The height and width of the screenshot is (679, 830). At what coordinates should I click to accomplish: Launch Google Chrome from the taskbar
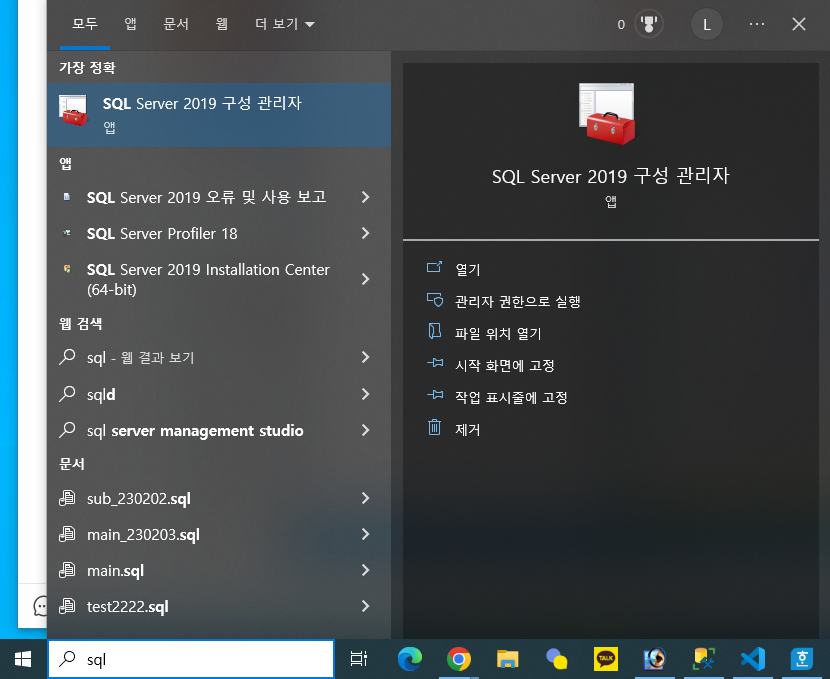(458, 659)
